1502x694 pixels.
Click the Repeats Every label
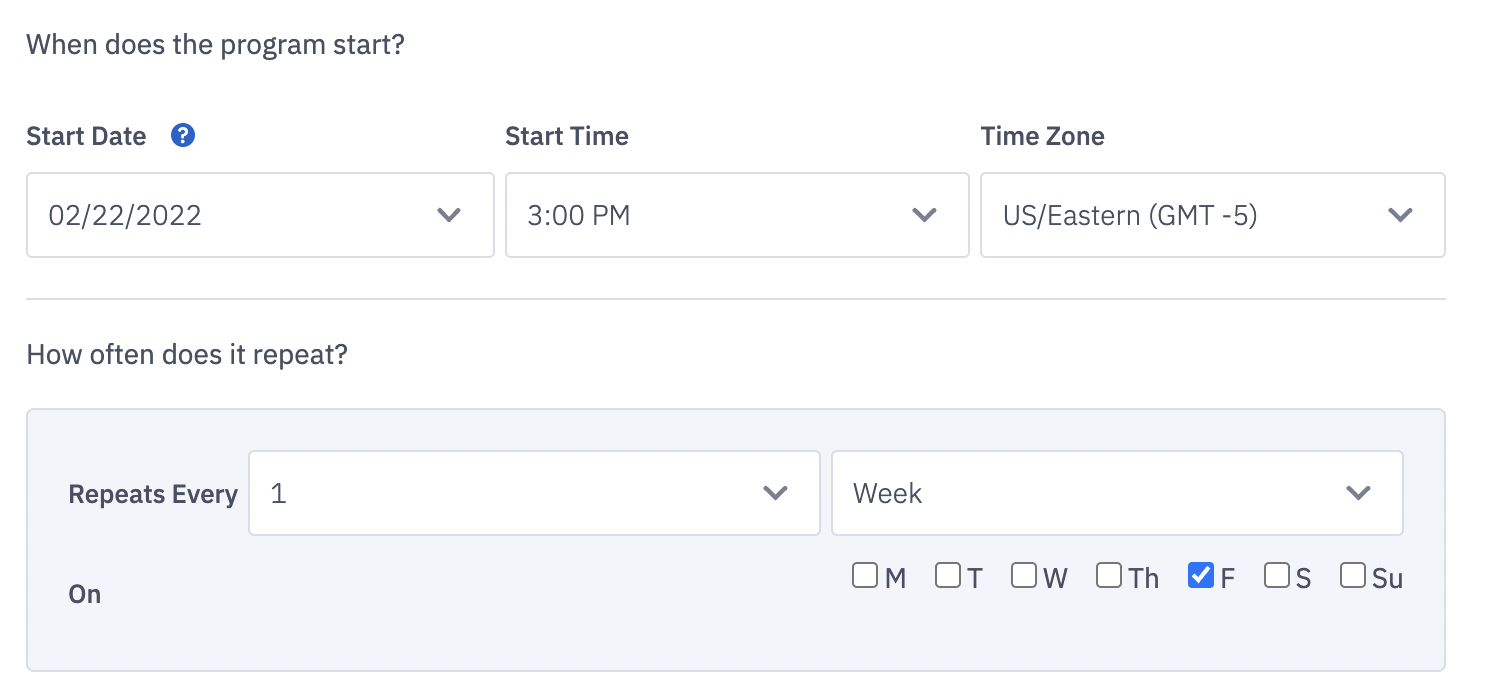pos(153,495)
